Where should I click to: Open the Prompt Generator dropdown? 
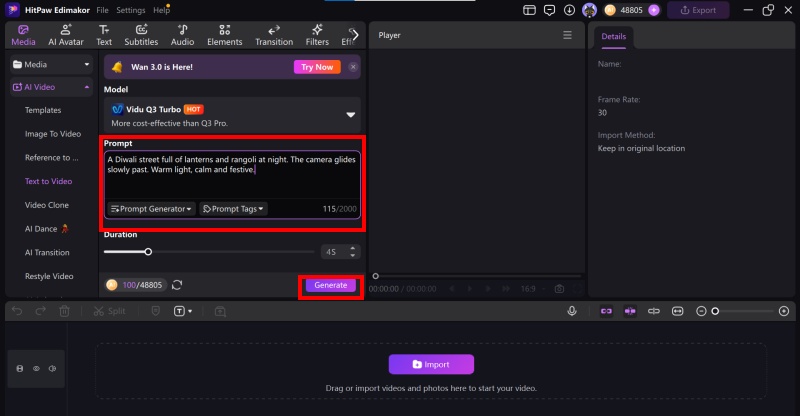pyautogui.click(x=151, y=209)
